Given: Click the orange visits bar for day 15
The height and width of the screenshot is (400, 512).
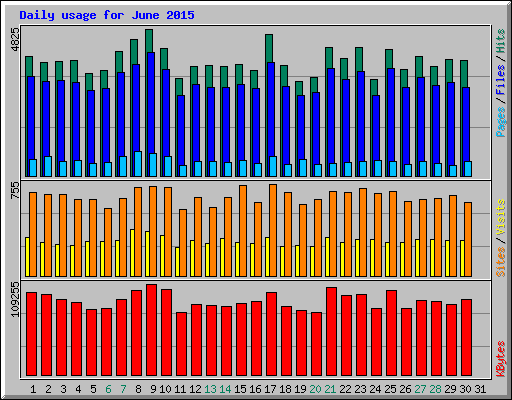Looking at the screenshot, I should click(243, 231).
